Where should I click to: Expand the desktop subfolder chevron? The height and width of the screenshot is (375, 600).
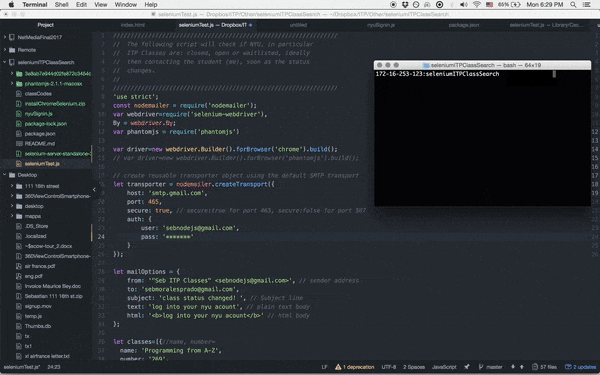(12, 206)
